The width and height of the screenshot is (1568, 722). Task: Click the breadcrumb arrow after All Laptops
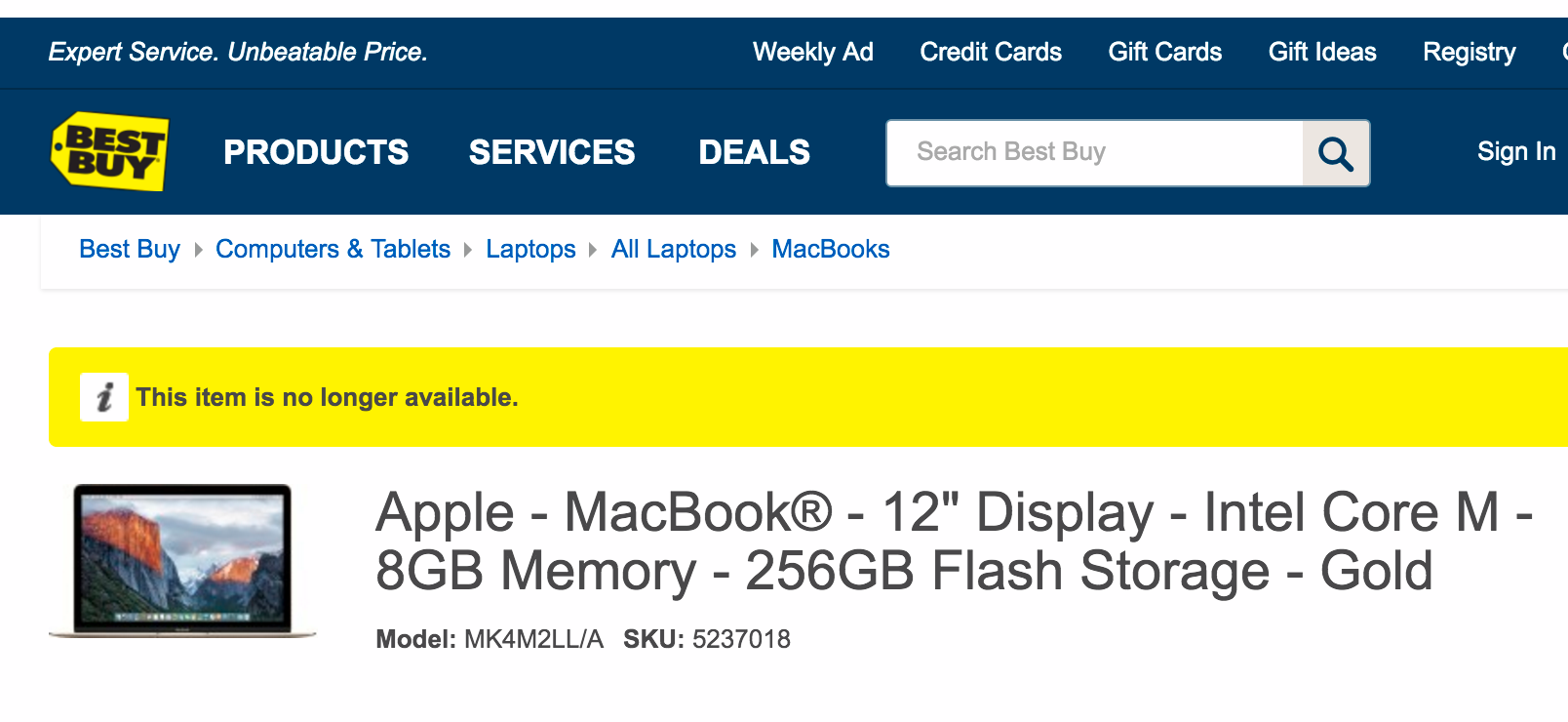click(754, 250)
